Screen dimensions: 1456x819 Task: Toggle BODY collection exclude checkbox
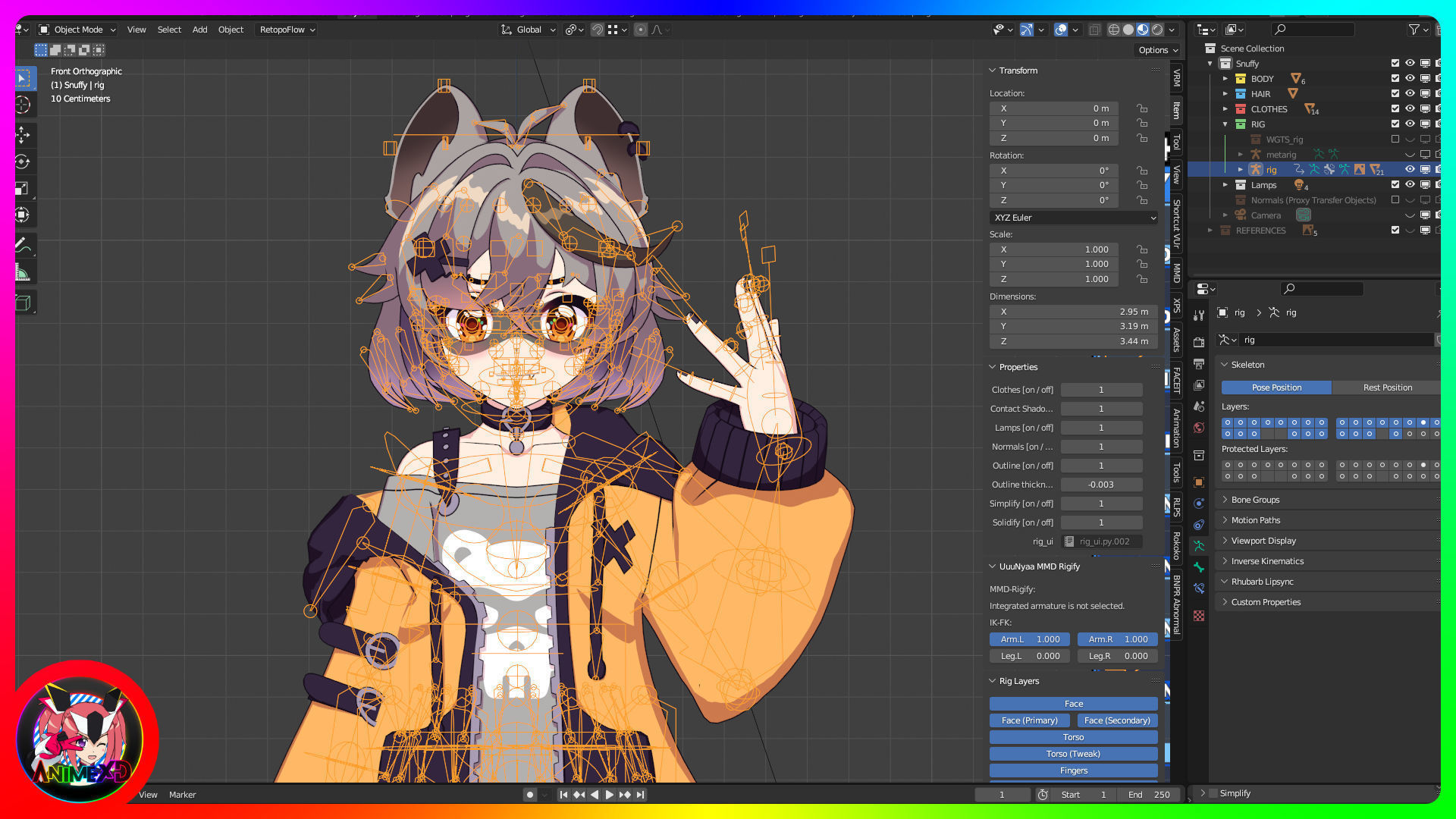[1395, 79]
